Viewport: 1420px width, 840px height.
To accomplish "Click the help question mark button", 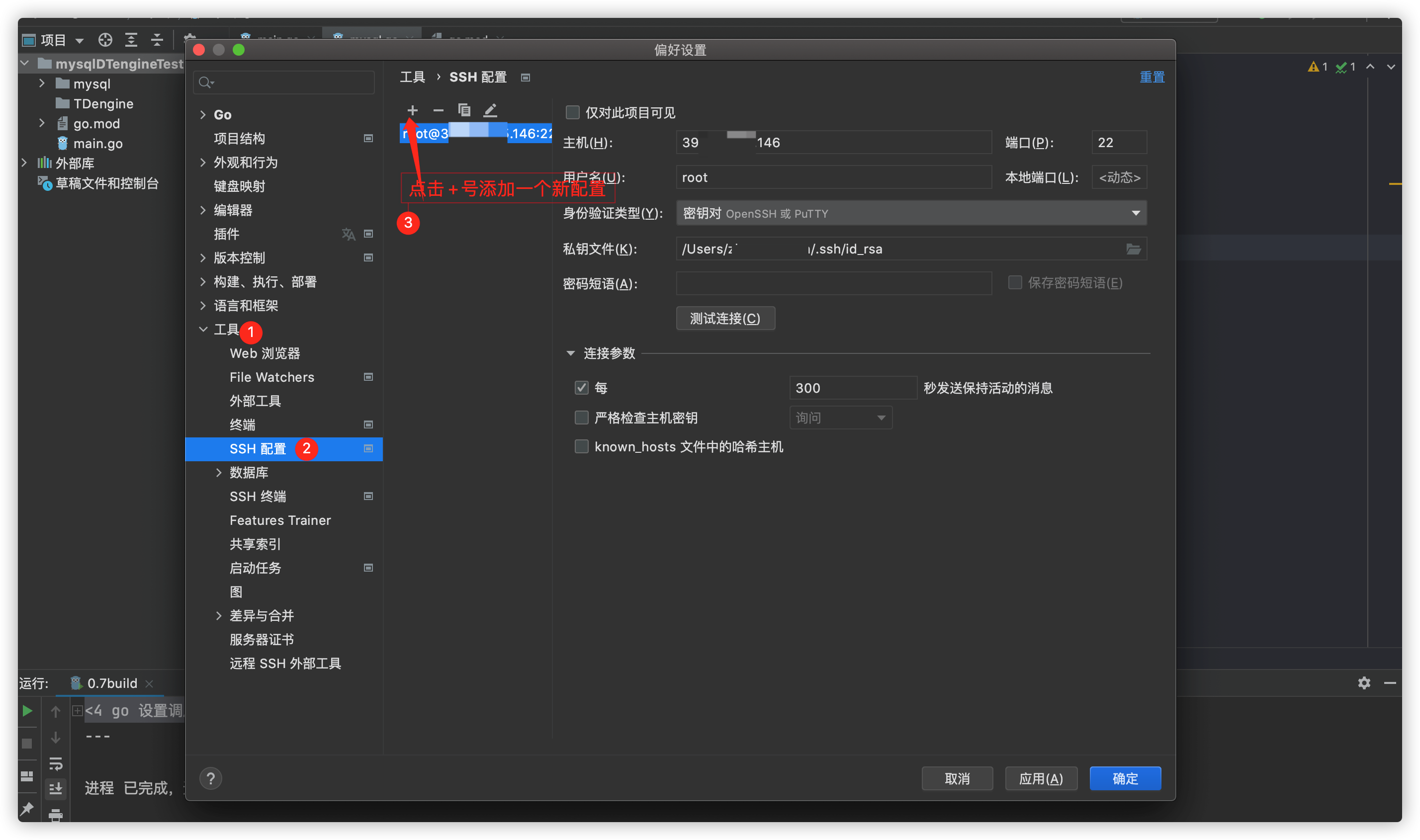I will (x=211, y=778).
